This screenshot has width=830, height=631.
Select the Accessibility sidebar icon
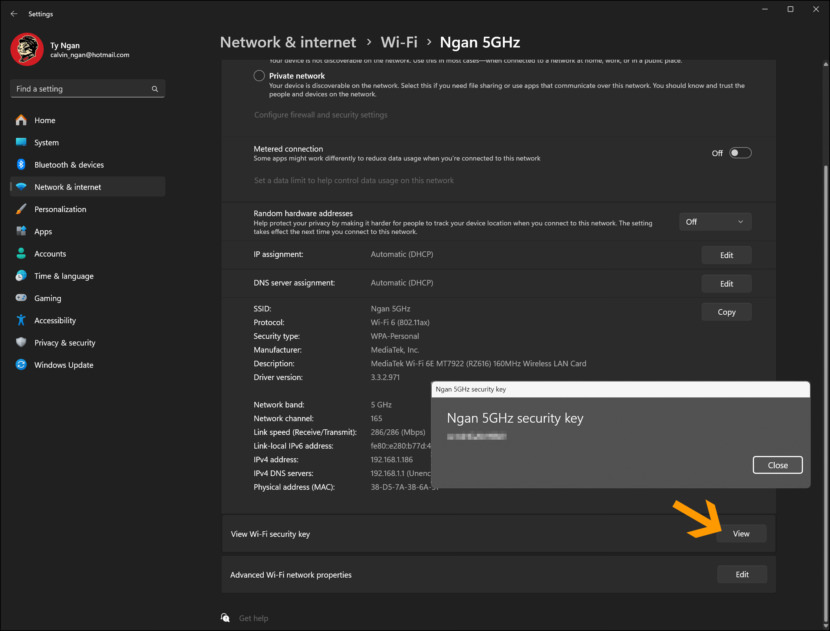click(x=22, y=320)
